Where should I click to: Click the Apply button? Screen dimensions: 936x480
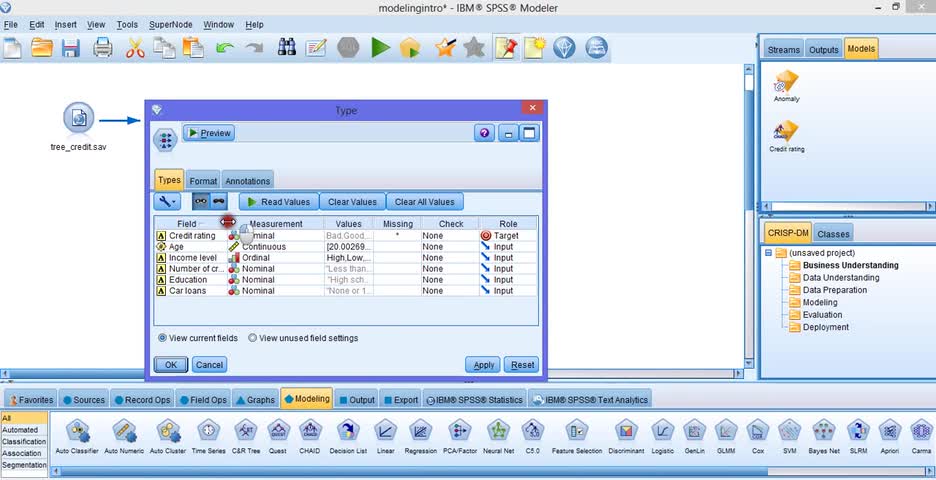pyautogui.click(x=484, y=365)
